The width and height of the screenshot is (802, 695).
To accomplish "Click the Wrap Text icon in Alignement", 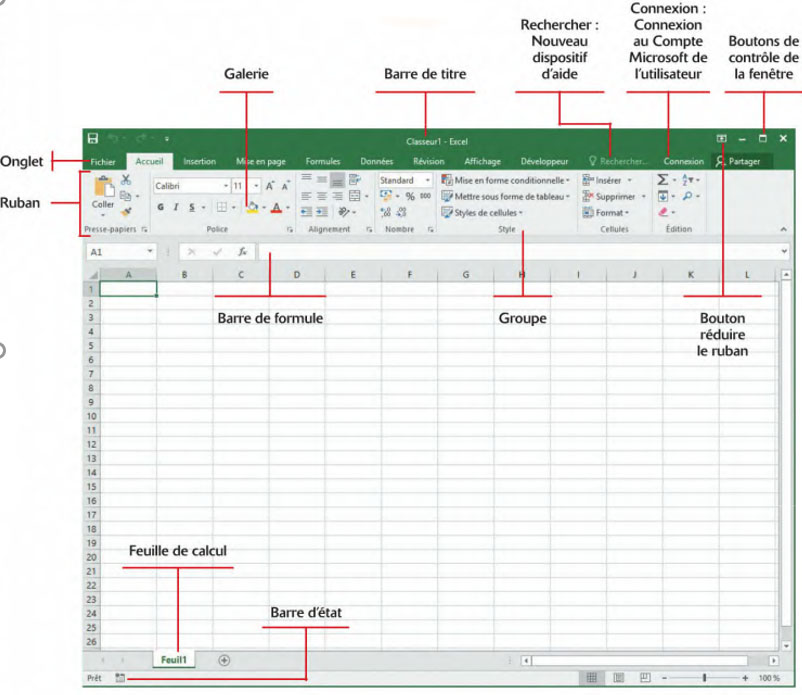I will tap(354, 180).
